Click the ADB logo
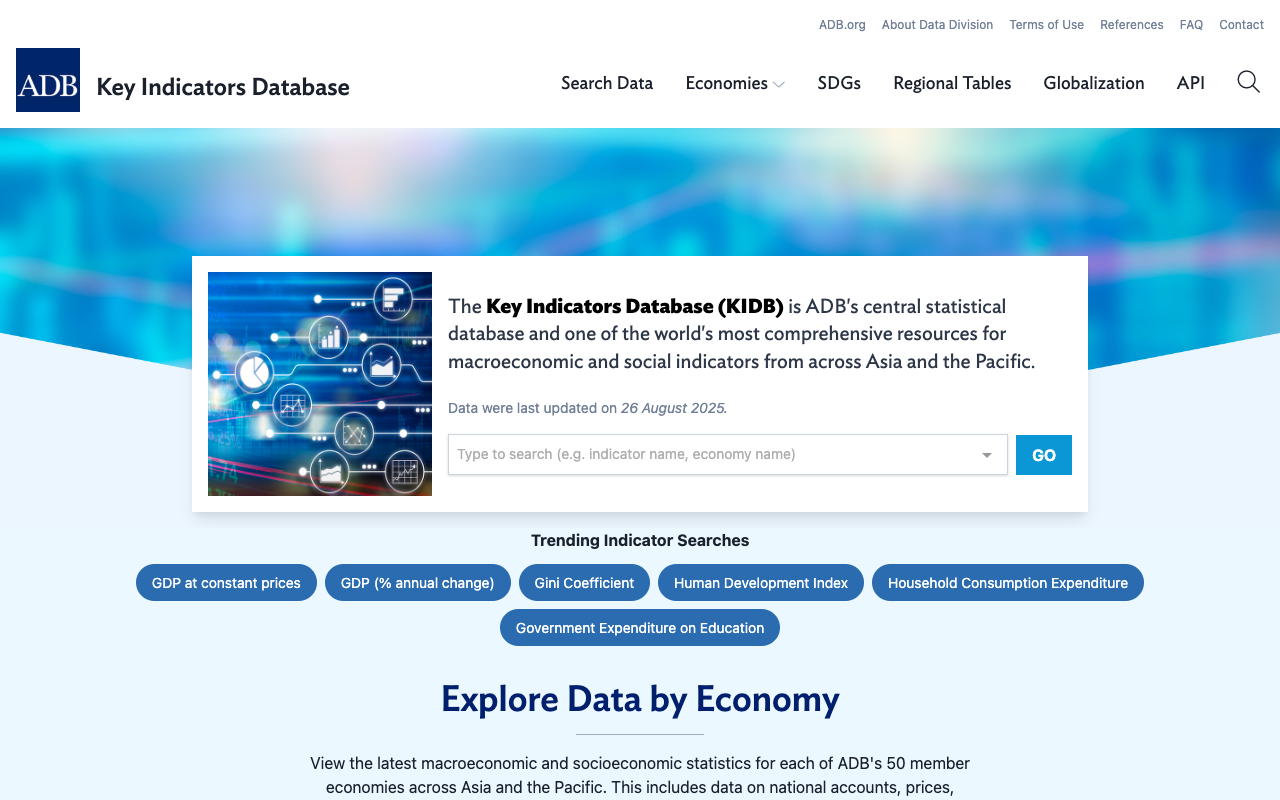Image resolution: width=1280 pixels, height=800 pixels. 47,80
